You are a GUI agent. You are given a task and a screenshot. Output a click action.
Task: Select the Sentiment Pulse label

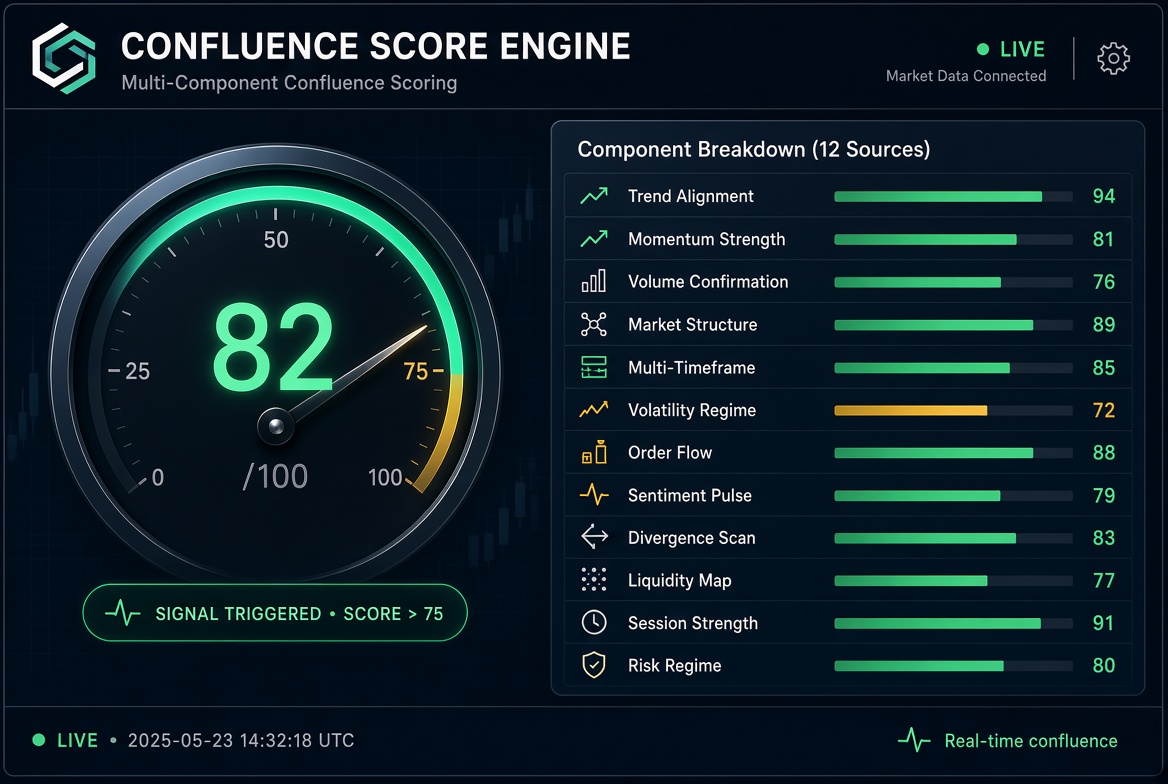[x=690, y=496]
